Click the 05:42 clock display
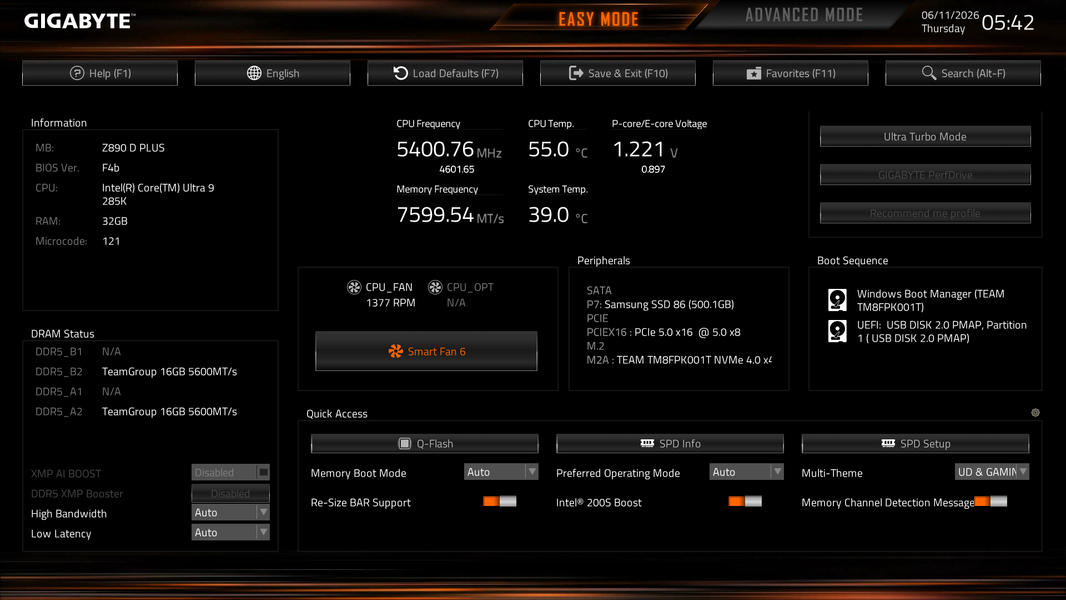 click(x=1008, y=22)
